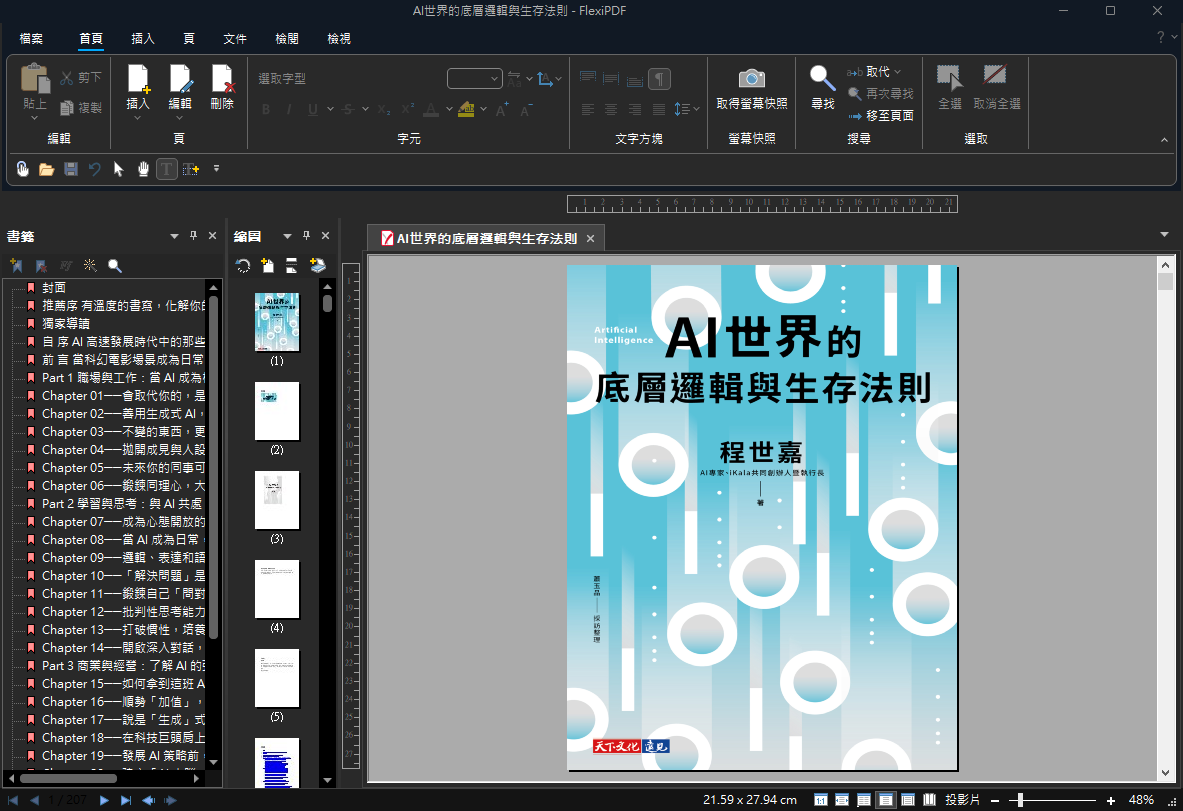Switch to the Insert (插入) ribbon tab
The image size is (1183, 811).
tap(143, 38)
